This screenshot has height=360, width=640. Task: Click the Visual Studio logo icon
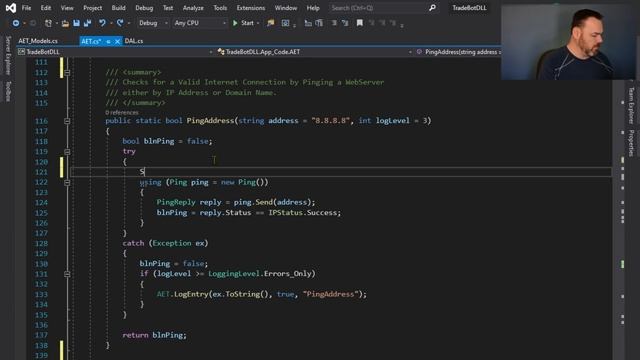[x=11, y=8]
